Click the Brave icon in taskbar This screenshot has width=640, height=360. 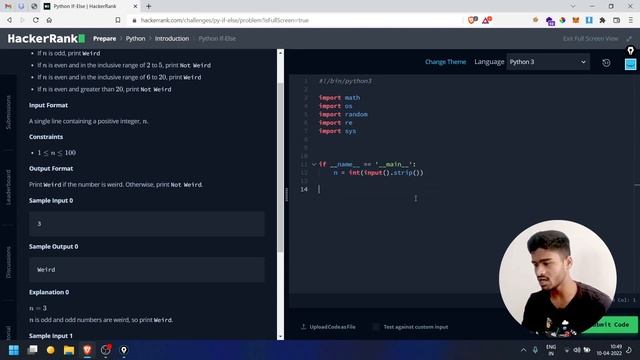tap(87, 350)
